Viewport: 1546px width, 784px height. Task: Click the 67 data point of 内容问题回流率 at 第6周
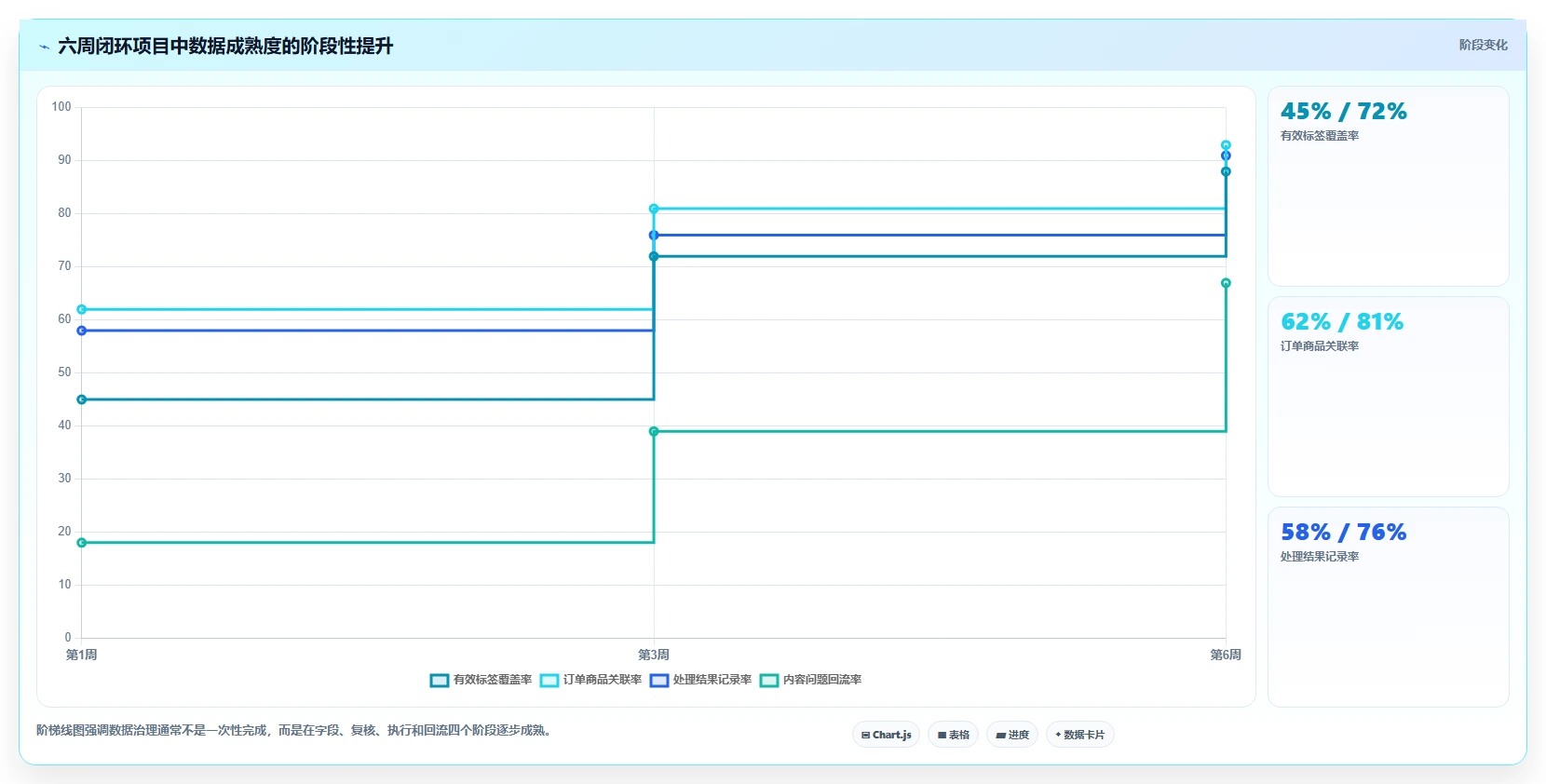pos(1226,283)
